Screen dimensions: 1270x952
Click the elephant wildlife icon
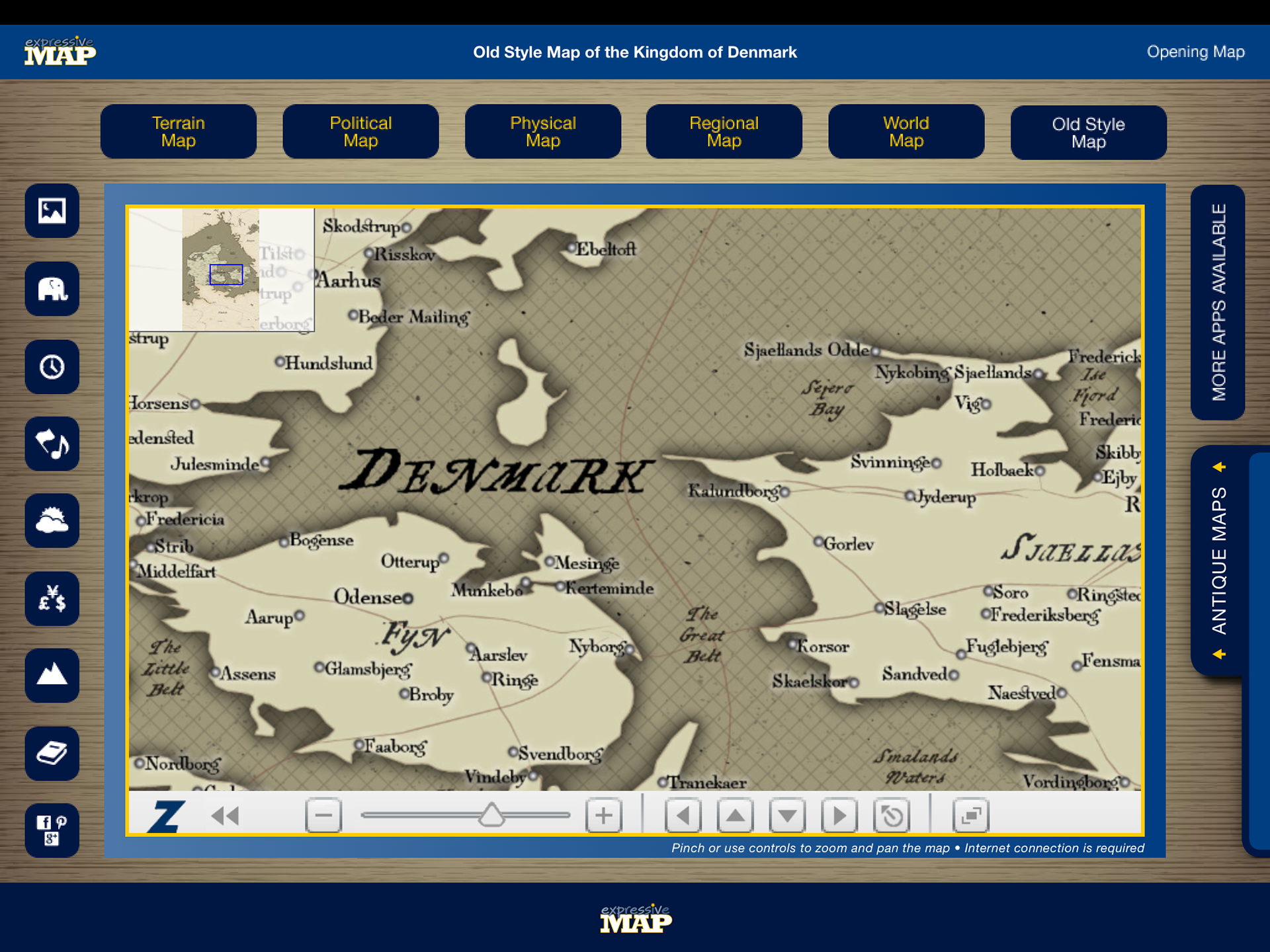[x=52, y=289]
